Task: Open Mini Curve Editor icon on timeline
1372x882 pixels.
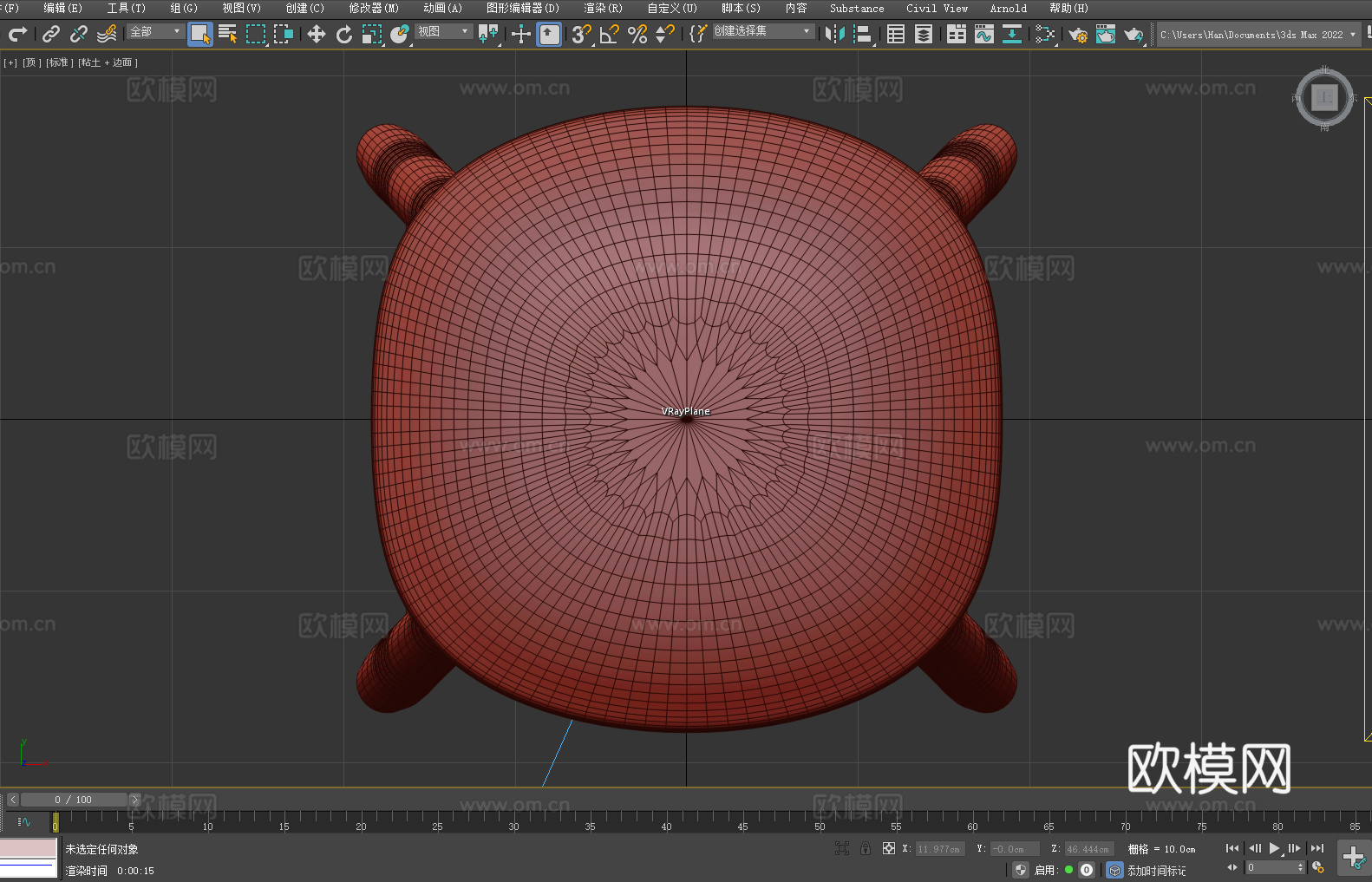Action: [24, 821]
